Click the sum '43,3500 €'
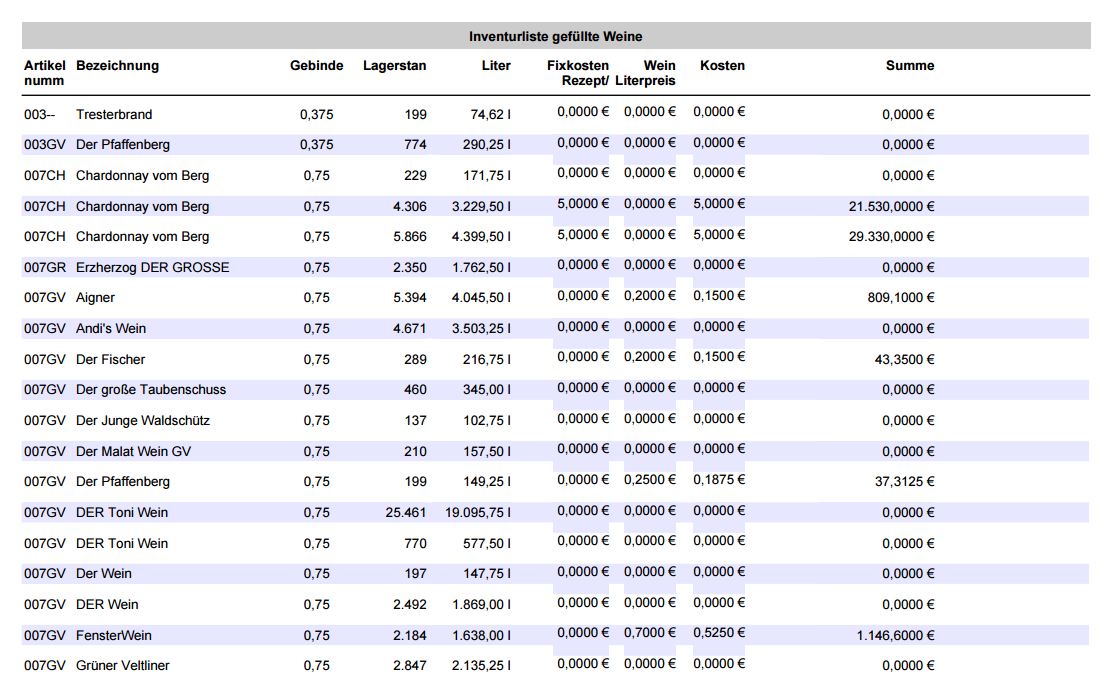Viewport: 1106px width, 686px height. click(904, 360)
